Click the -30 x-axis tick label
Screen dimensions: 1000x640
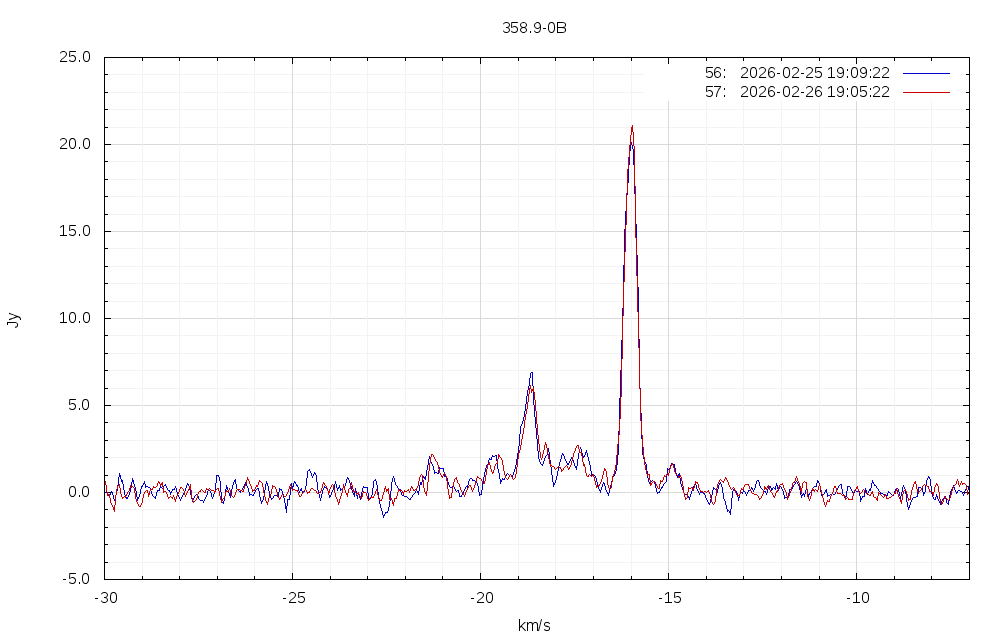pyautogui.click(x=105, y=597)
